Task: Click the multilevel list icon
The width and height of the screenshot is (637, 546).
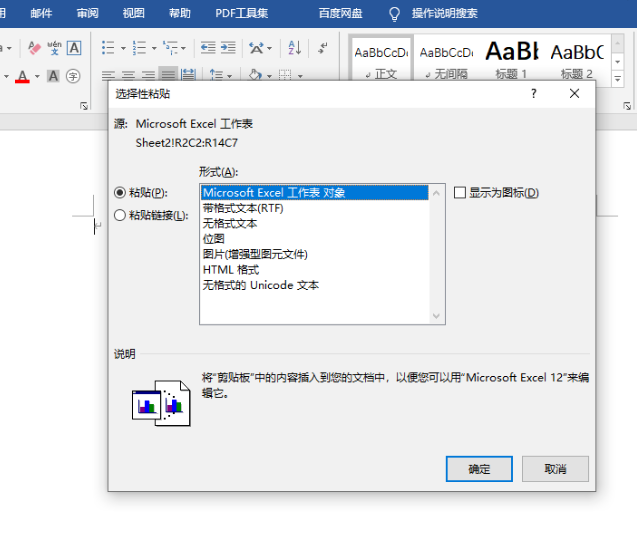Action: pos(170,48)
